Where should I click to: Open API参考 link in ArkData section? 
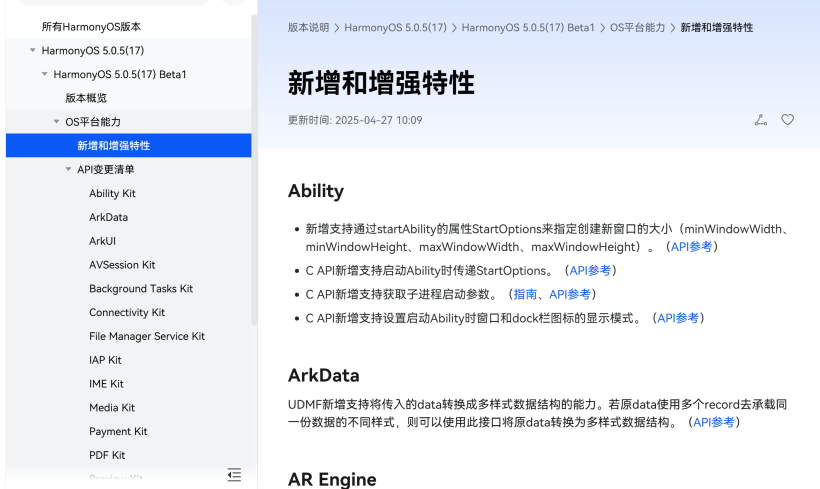click(714, 422)
